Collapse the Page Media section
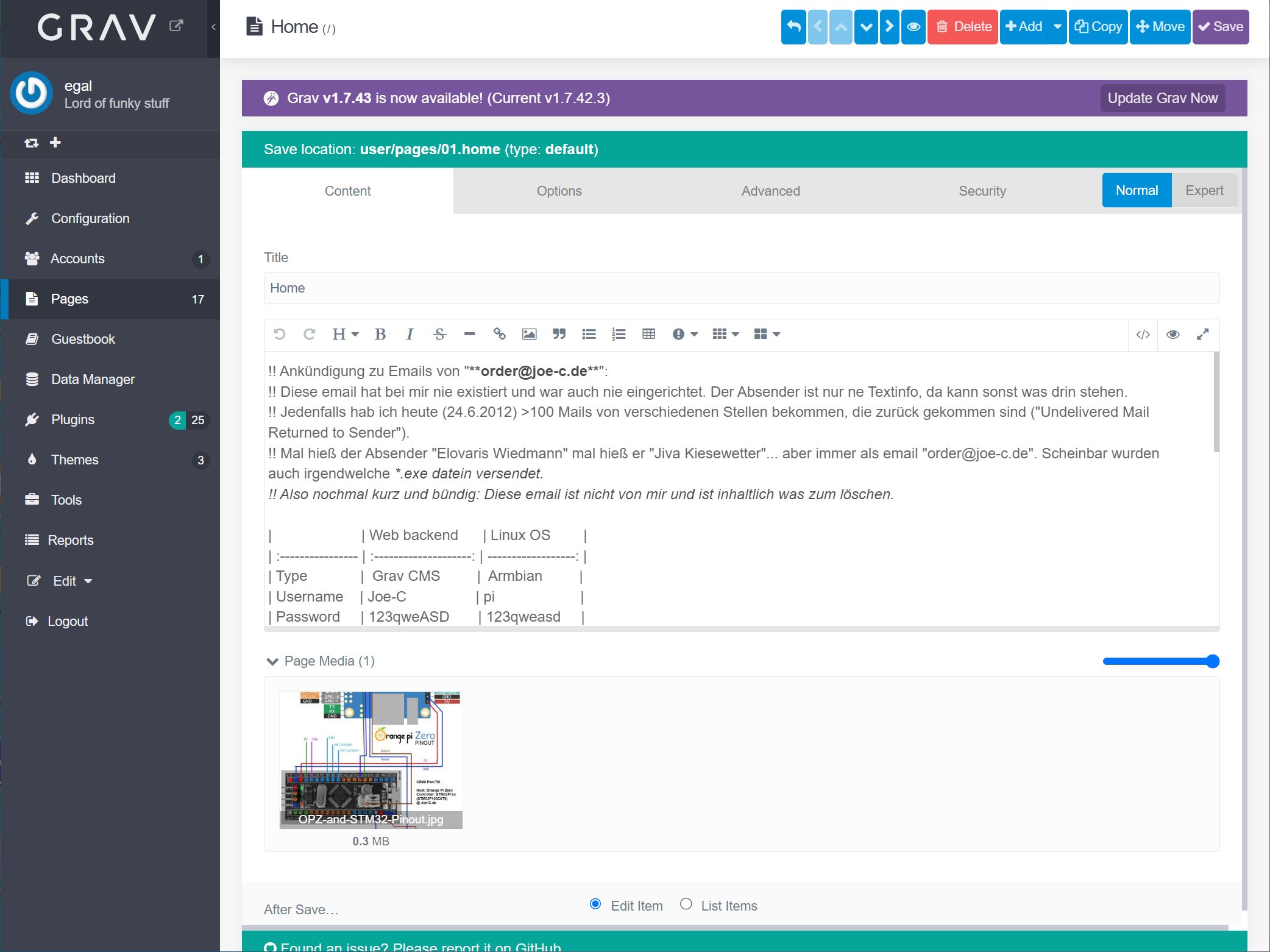 point(272,661)
